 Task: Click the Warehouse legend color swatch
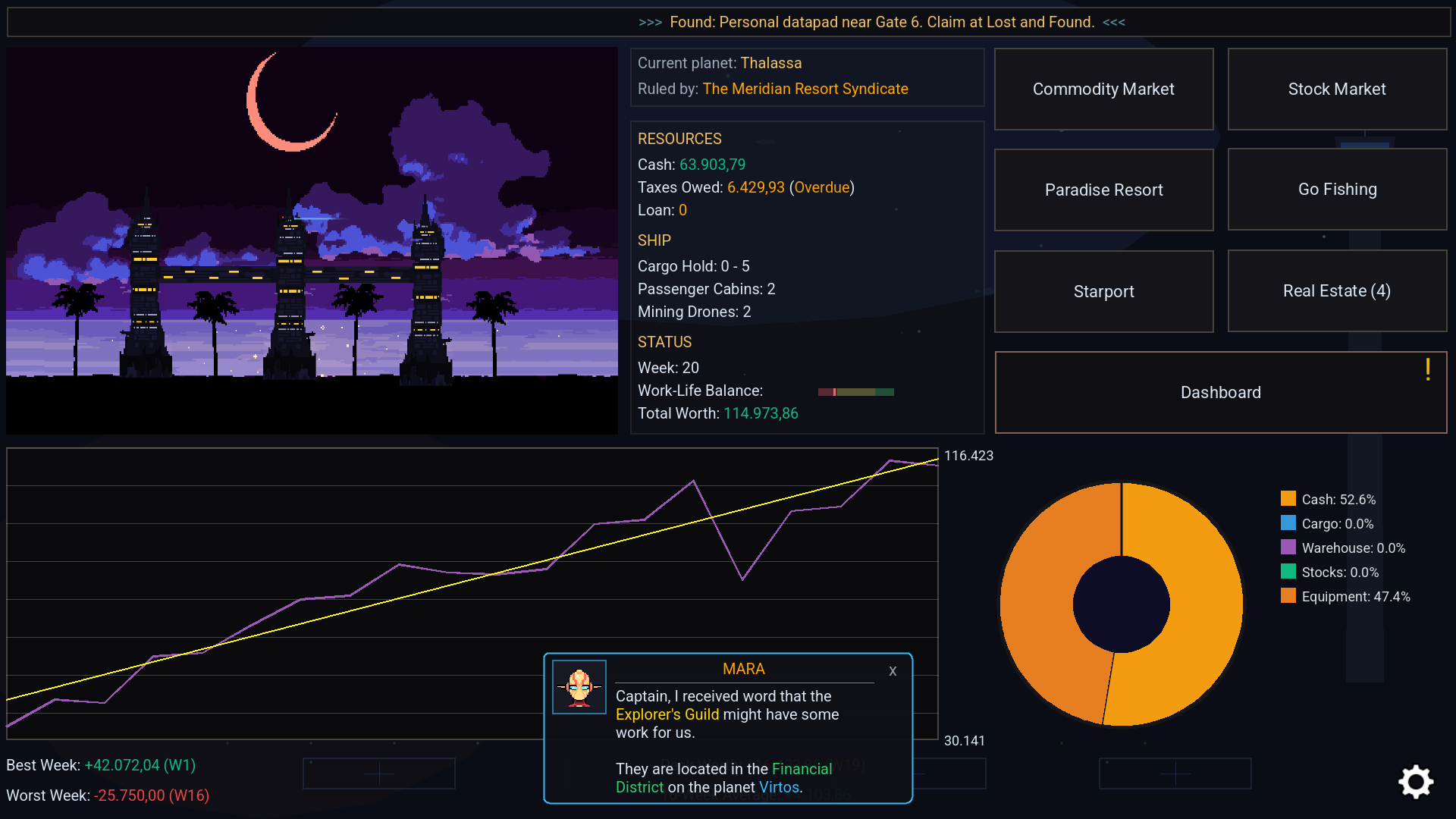coord(1288,548)
